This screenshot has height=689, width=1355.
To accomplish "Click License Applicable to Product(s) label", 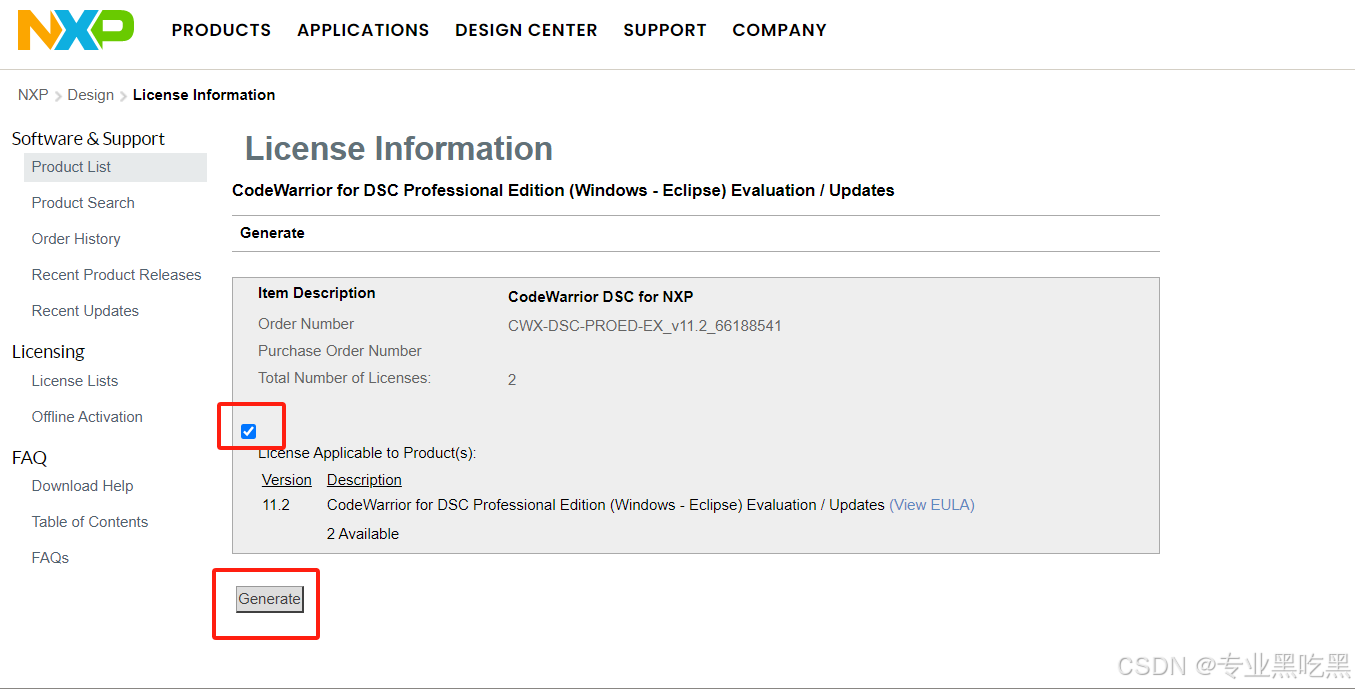I will point(367,453).
